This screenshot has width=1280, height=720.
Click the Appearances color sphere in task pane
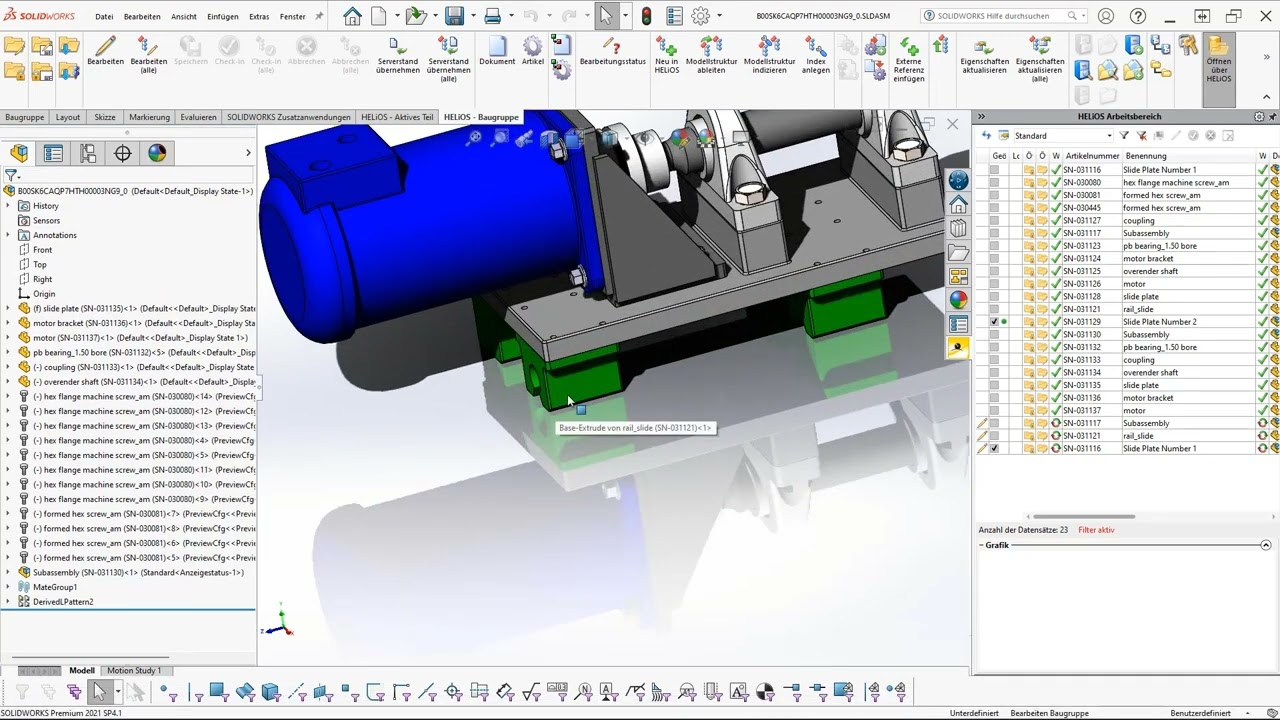point(958,299)
